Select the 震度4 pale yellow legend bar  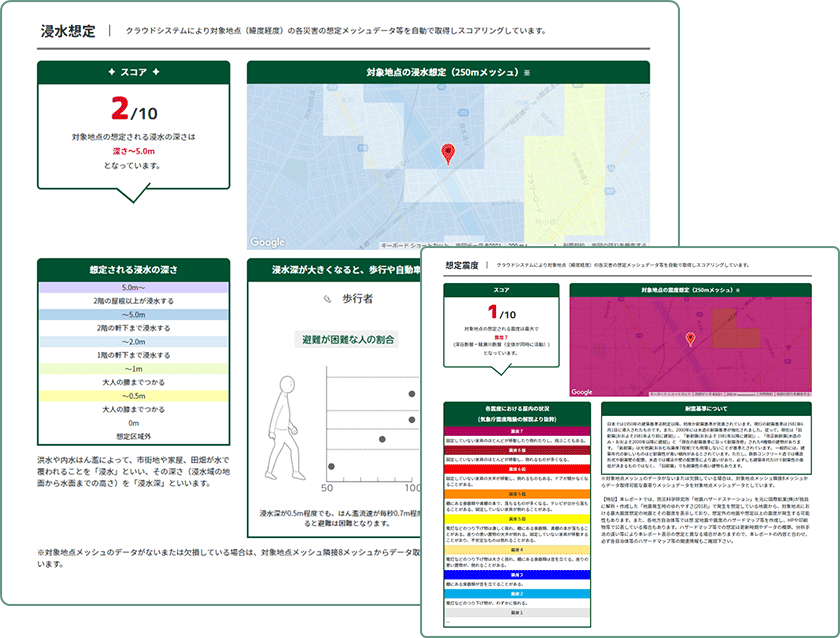(x=517, y=550)
